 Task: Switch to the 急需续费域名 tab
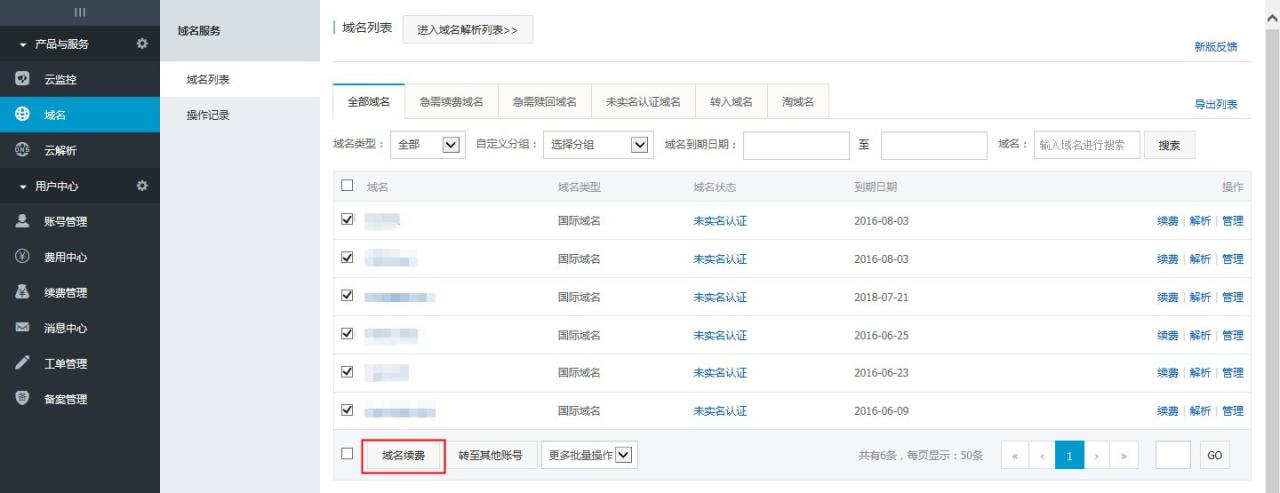point(451,102)
